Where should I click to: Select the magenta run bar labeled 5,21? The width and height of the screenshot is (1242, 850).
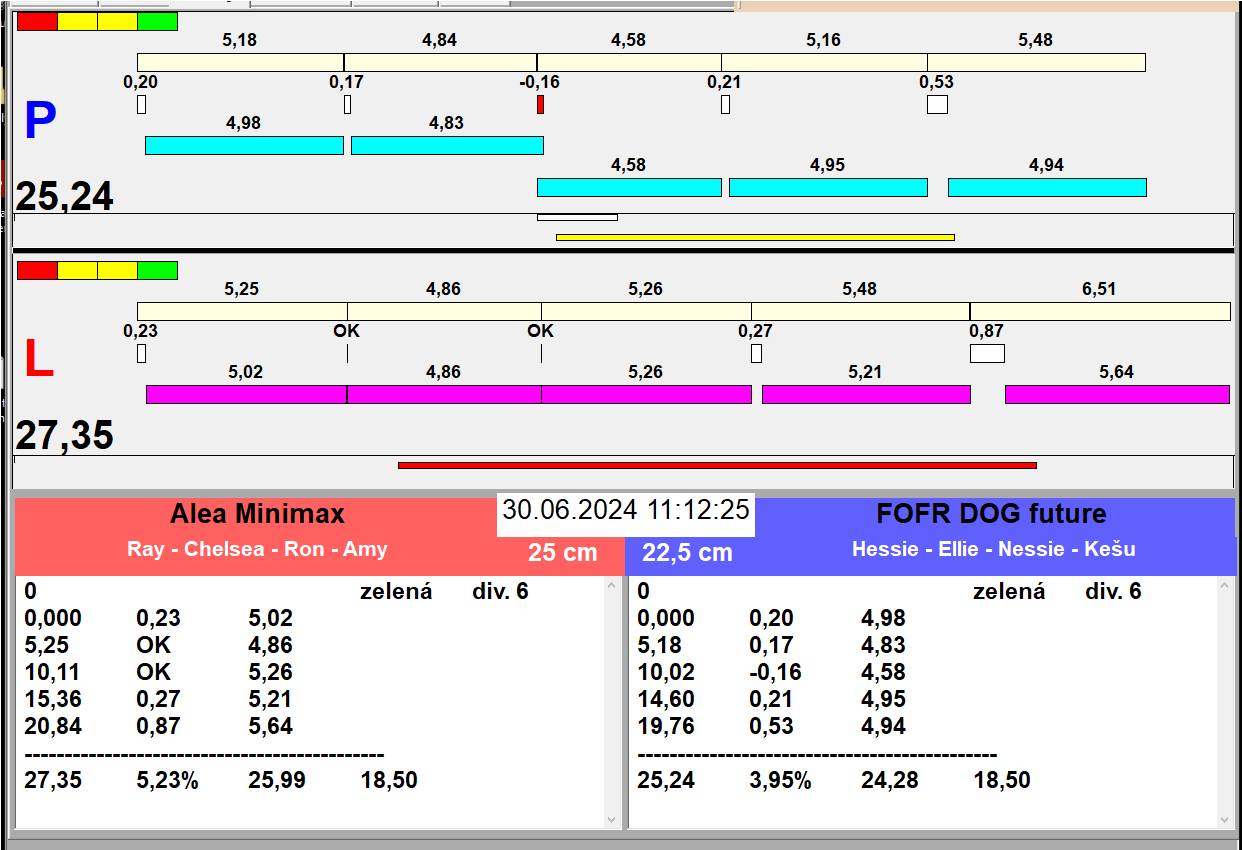point(866,394)
